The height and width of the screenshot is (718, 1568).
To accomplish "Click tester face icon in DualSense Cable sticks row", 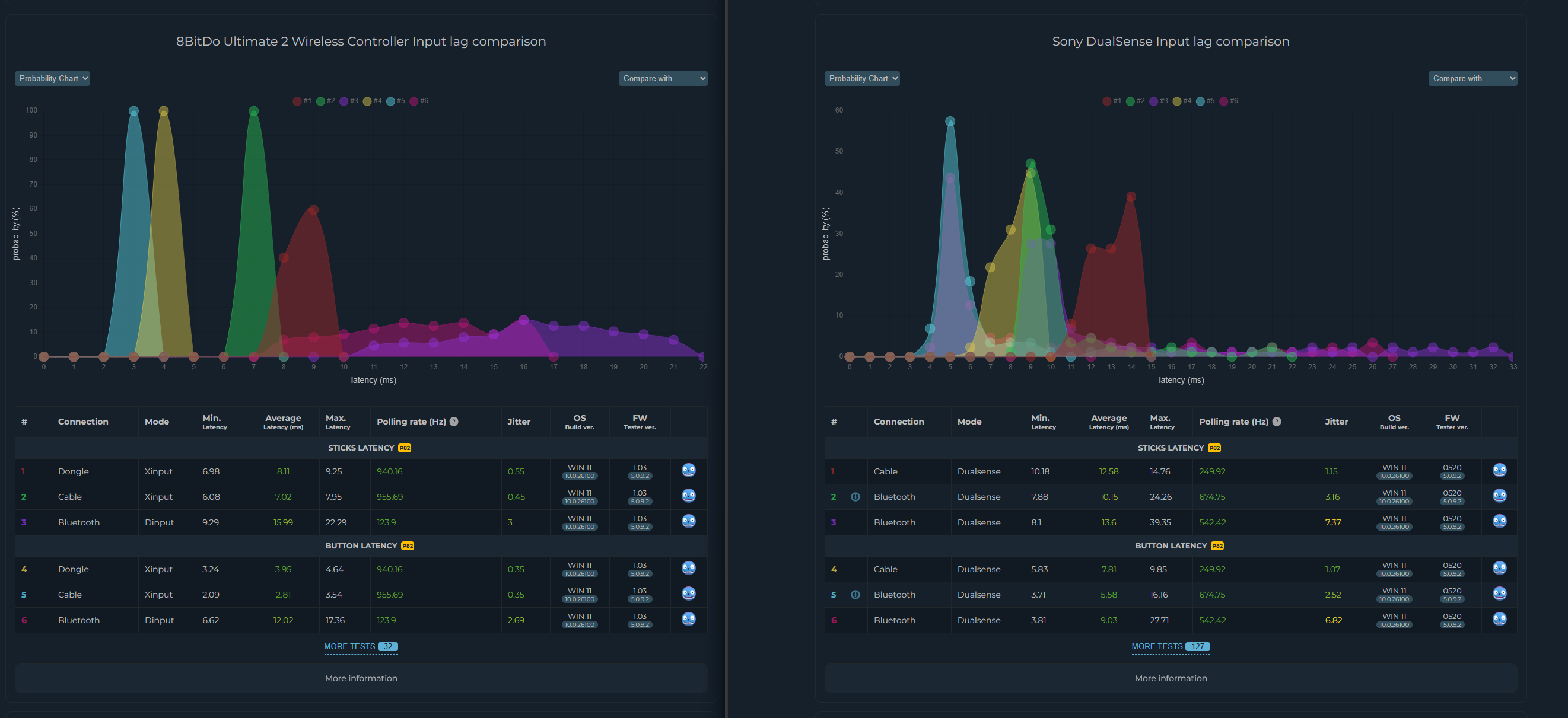I will tap(1499, 470).
